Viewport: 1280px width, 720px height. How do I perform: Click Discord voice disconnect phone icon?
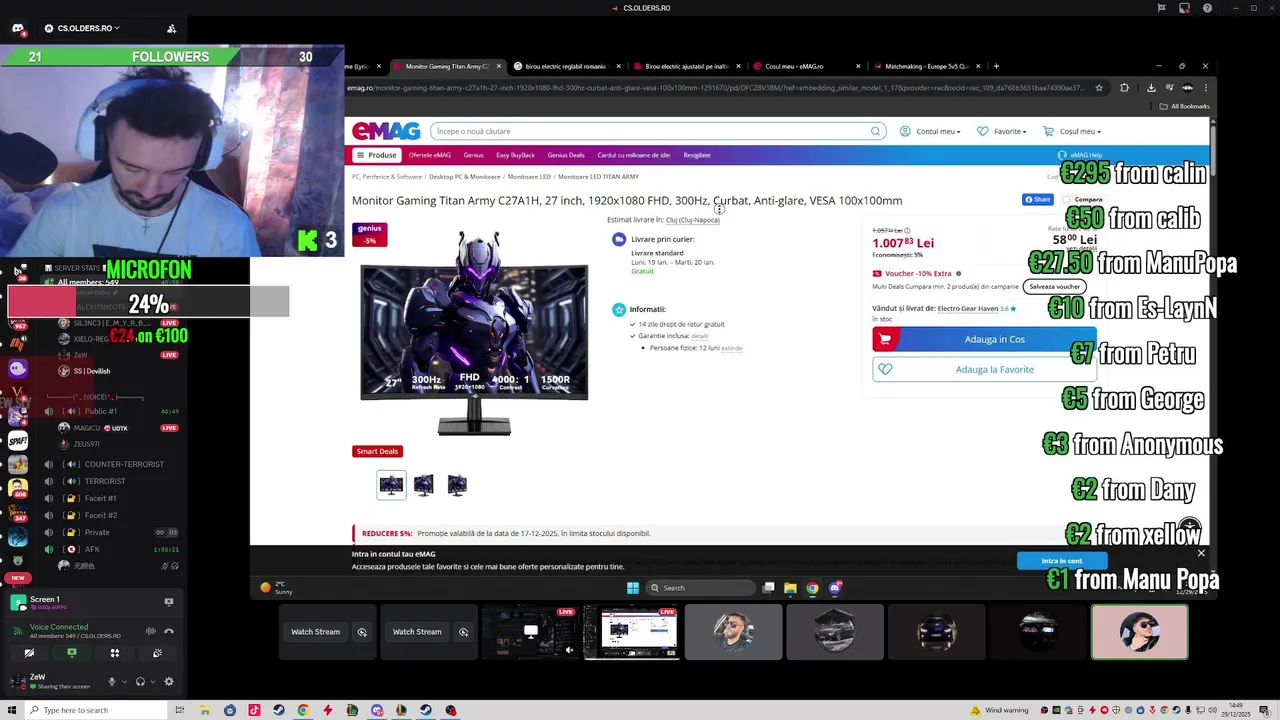169,631
